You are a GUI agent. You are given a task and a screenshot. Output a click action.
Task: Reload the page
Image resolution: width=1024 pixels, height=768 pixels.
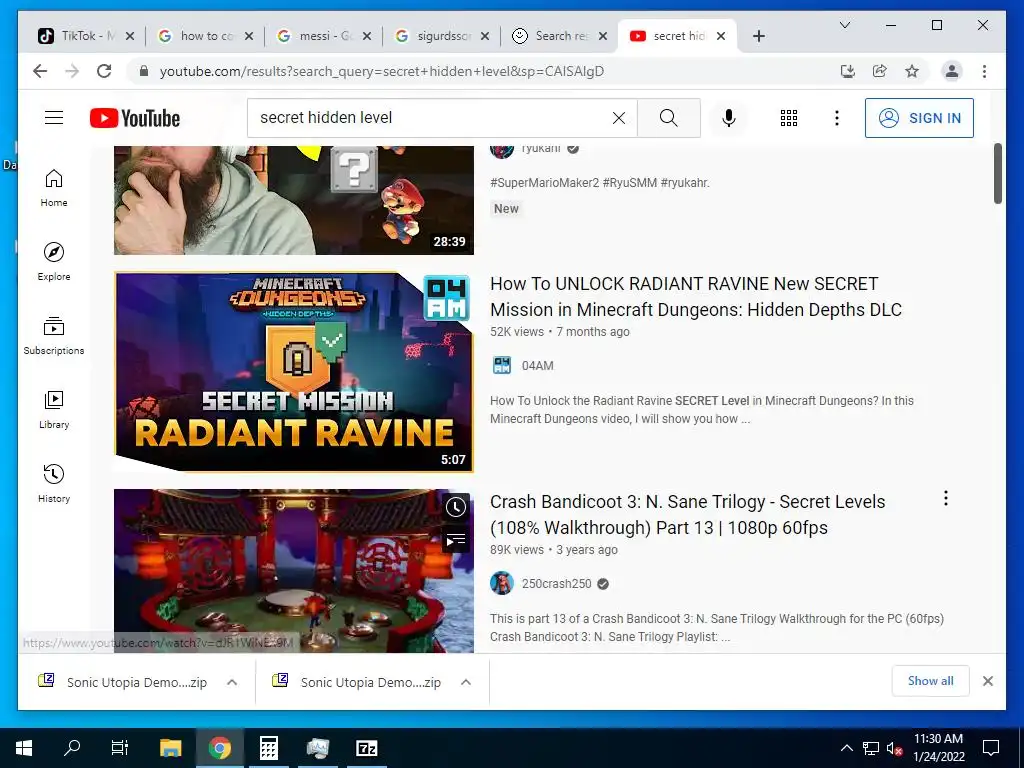coord(104,71)
